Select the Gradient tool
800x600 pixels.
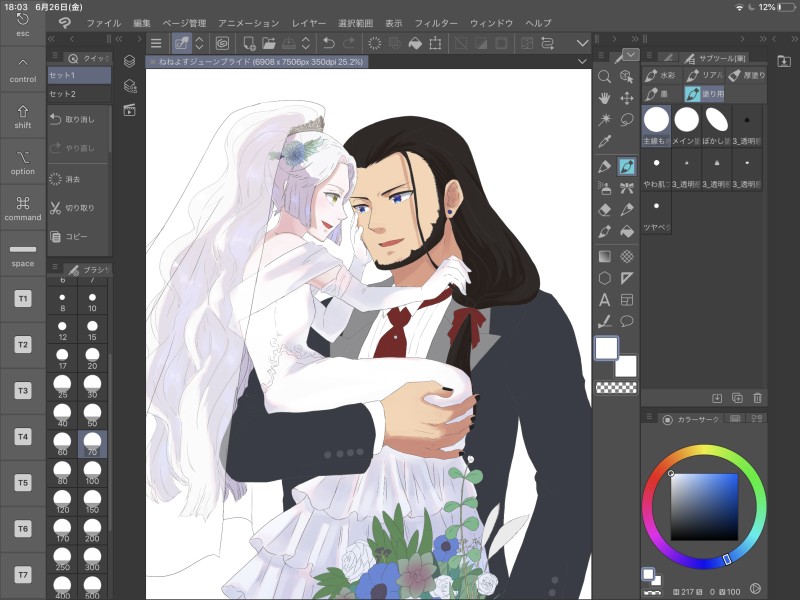click(x=605, y=256)
